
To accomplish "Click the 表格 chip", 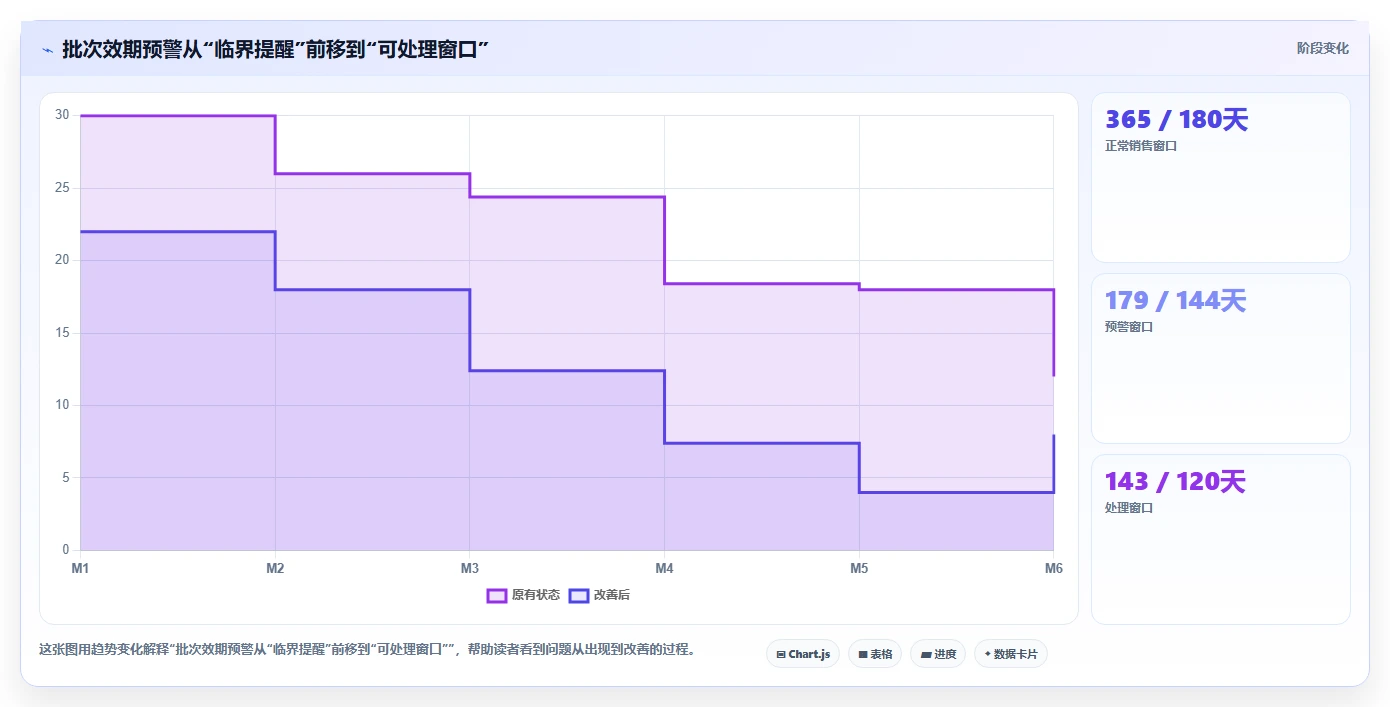I will pyautogui.click(x=875, y=654).
